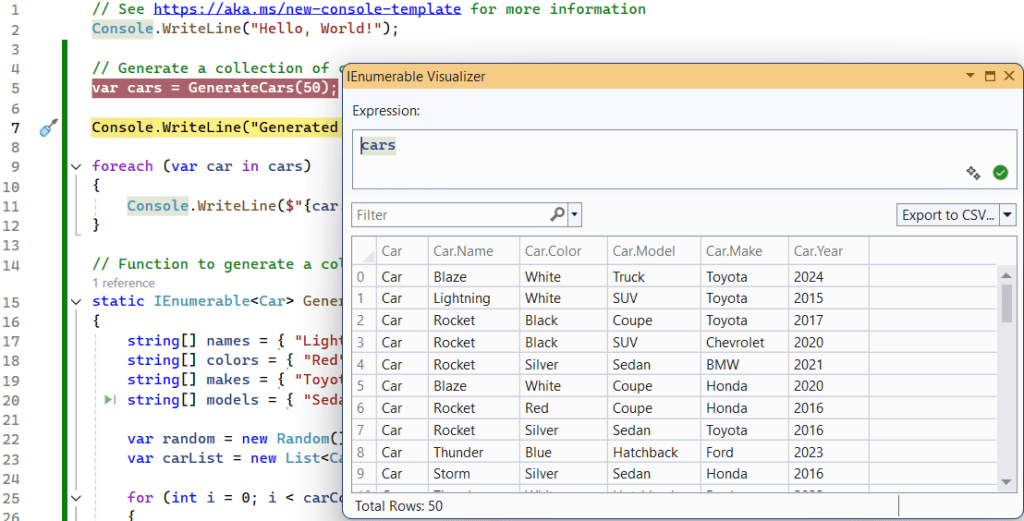
Task: Open the Export to CSV dropdown arrow
Action: click(1008, 215)
